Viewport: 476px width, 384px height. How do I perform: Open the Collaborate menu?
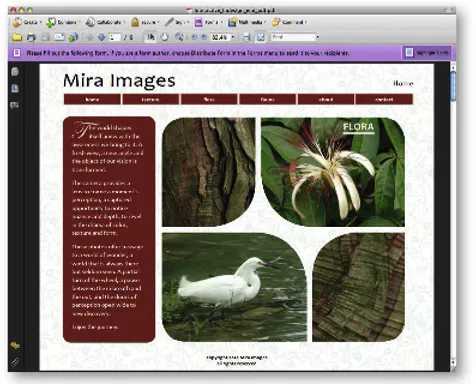click(105, 22)
